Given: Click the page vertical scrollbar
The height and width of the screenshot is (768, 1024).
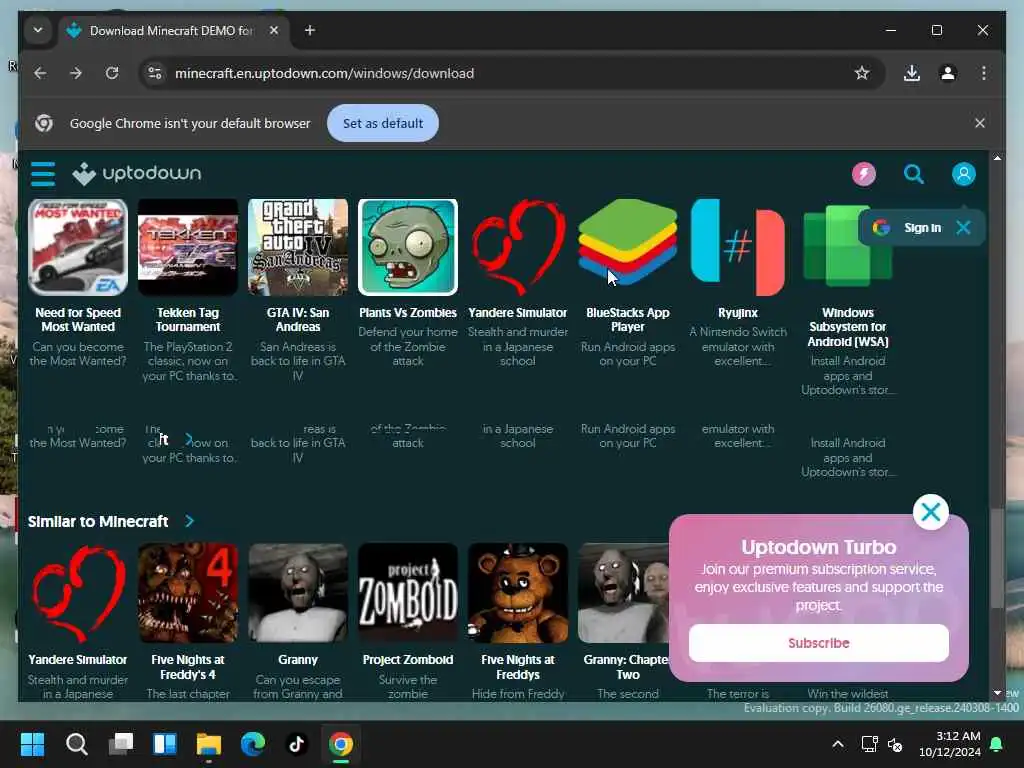Looking at the screenshot, I should 997,558.
